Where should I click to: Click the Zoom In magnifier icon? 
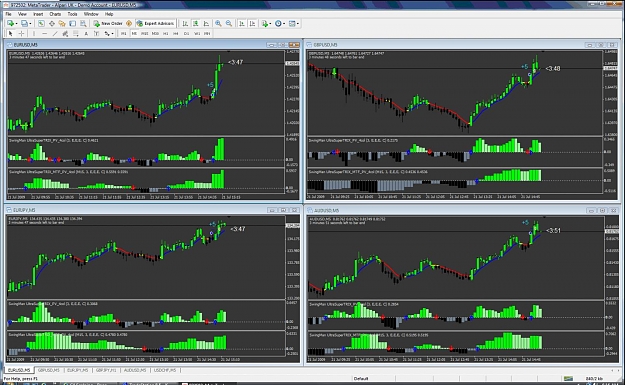[218, 24]
